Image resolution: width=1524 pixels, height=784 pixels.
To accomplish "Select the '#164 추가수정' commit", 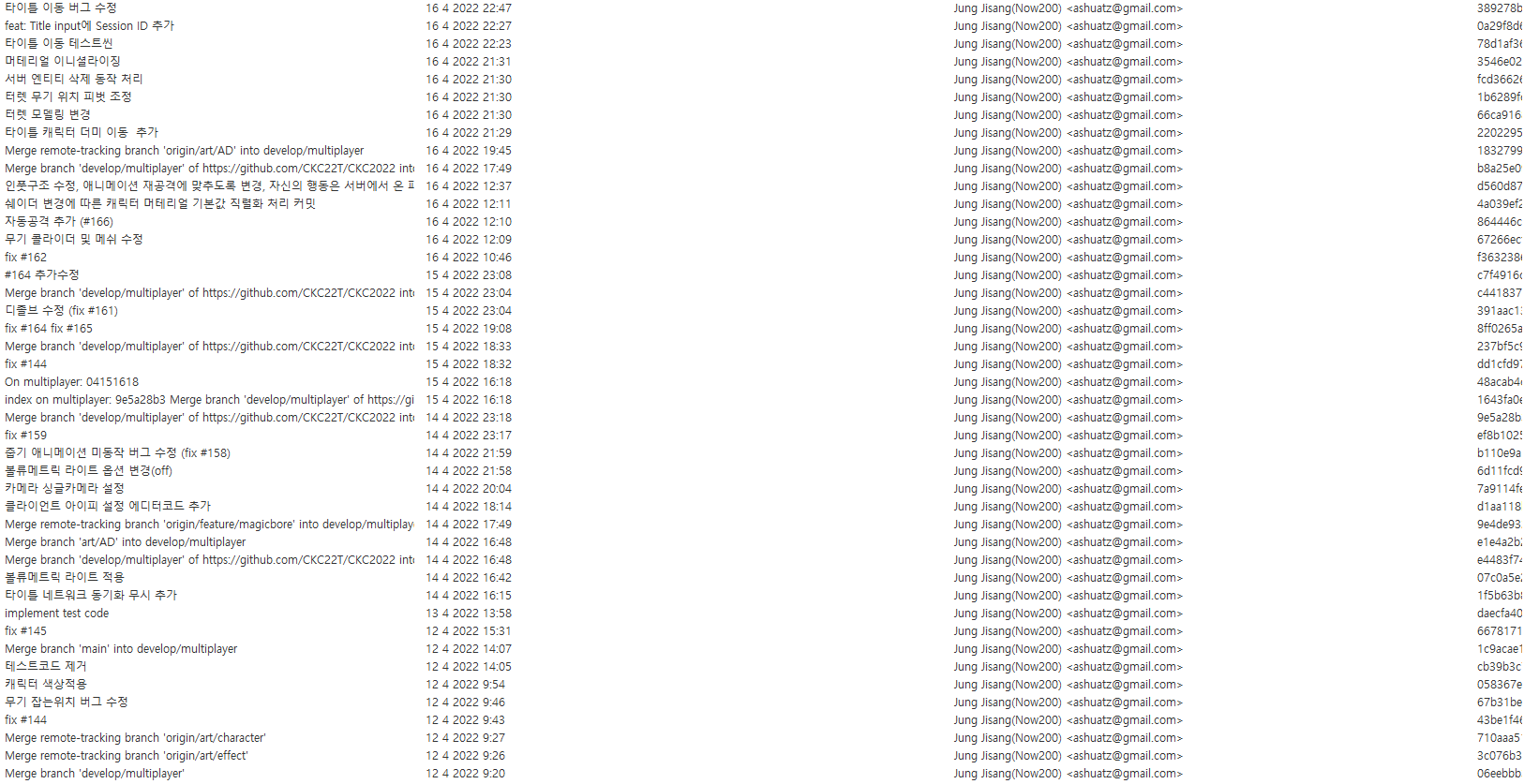I will point(42,275).
